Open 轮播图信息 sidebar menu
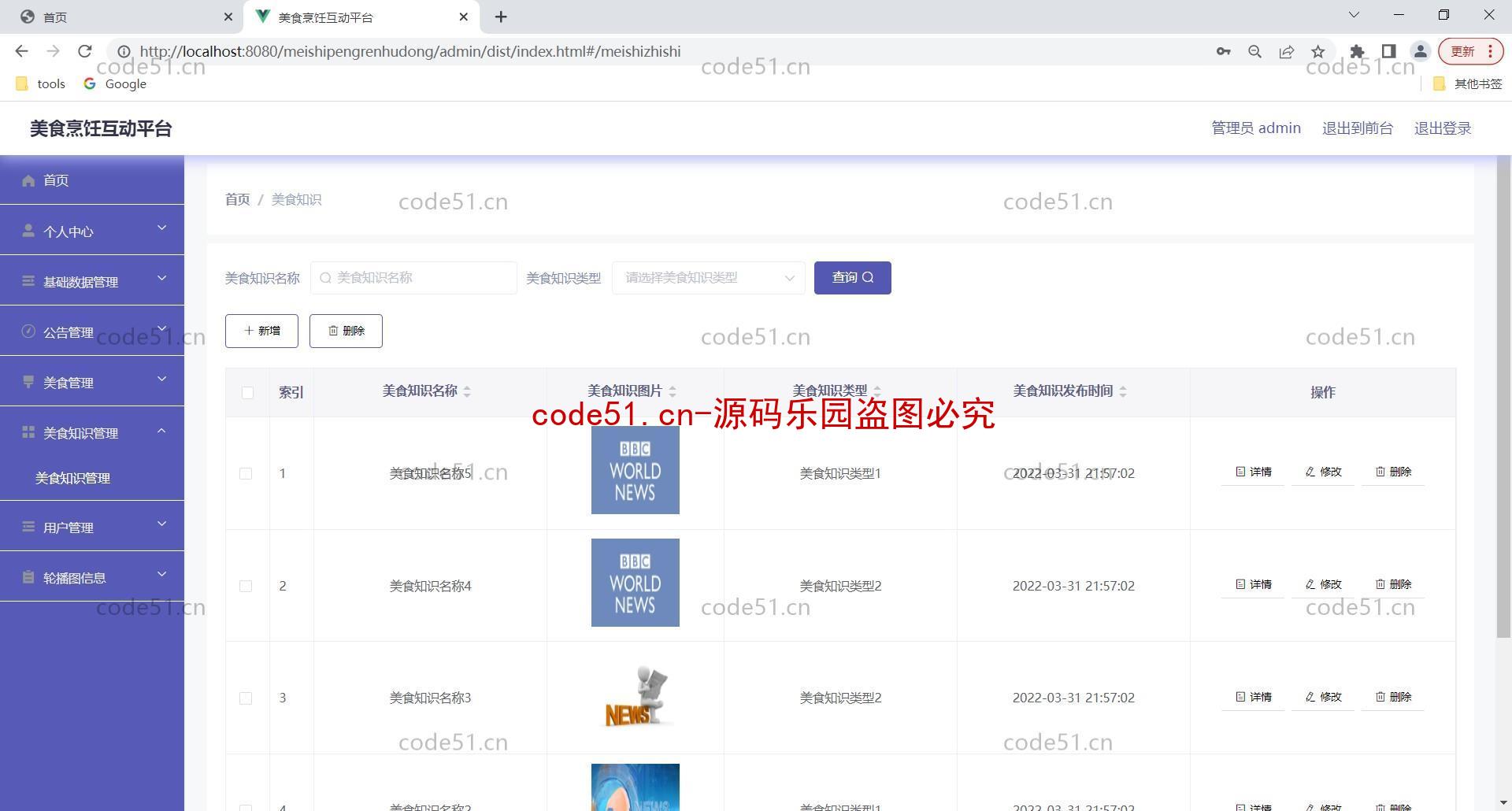 (x=92, y=577)
